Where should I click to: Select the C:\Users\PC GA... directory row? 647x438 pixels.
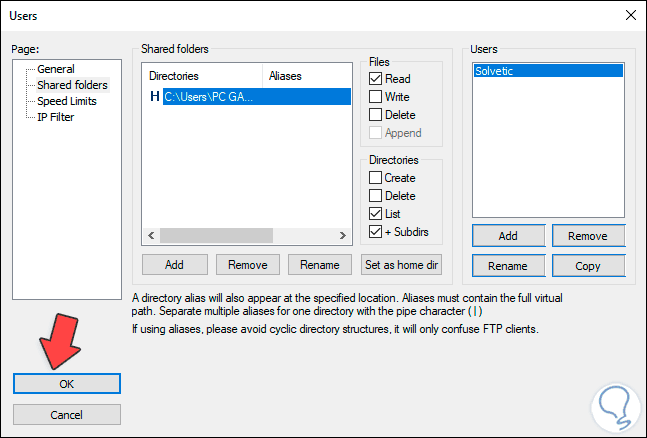[257, 97]
